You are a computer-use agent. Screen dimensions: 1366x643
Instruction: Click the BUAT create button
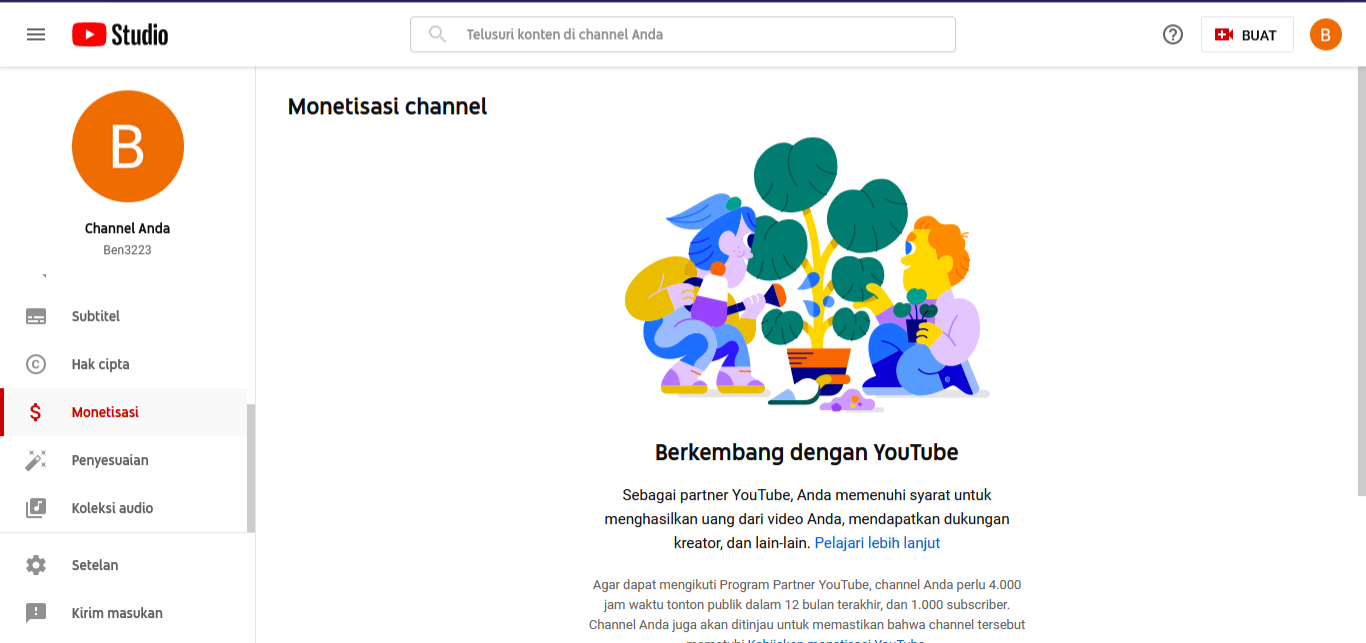click(1247, 35)
